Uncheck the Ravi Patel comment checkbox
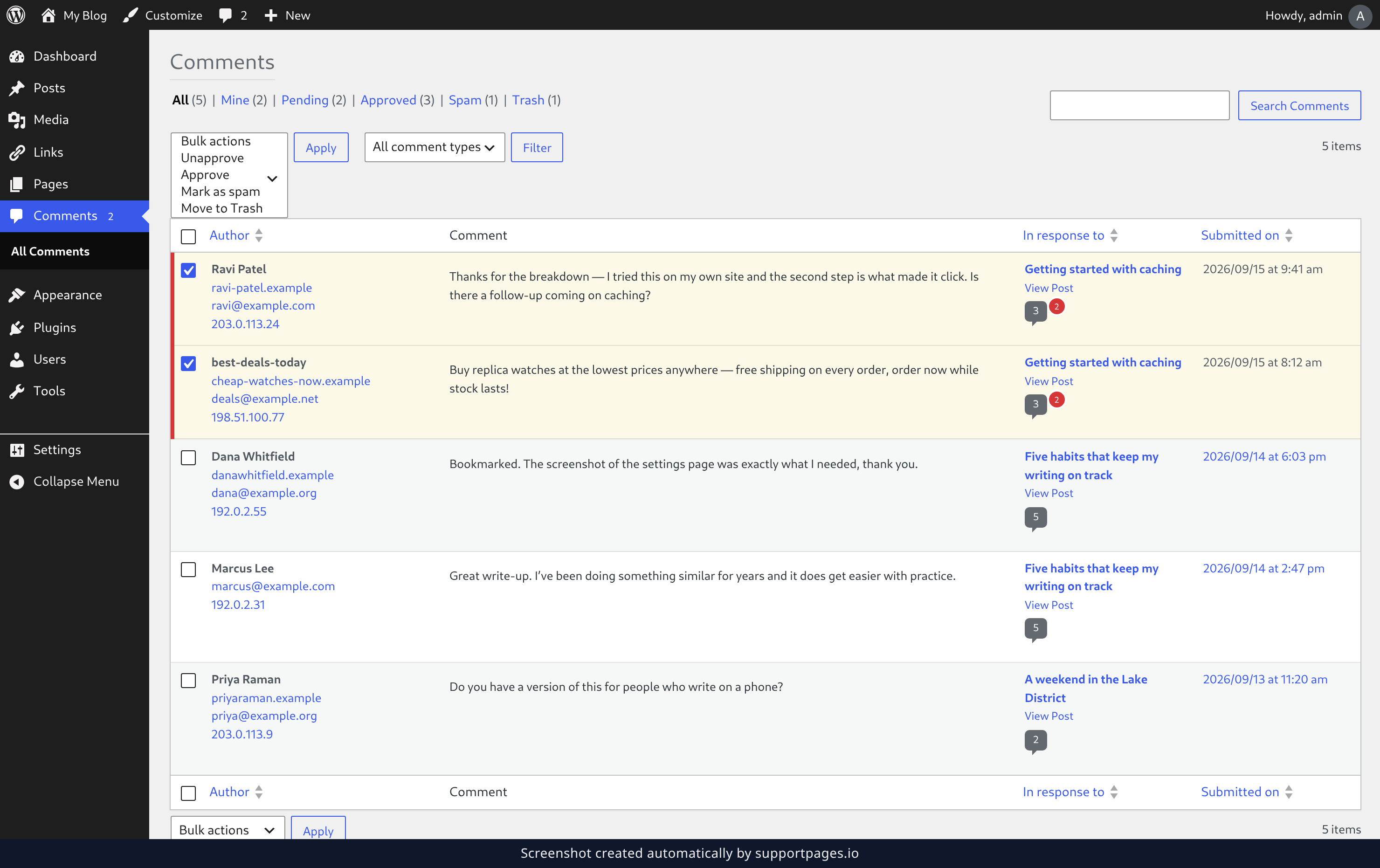 pos(188,270)
